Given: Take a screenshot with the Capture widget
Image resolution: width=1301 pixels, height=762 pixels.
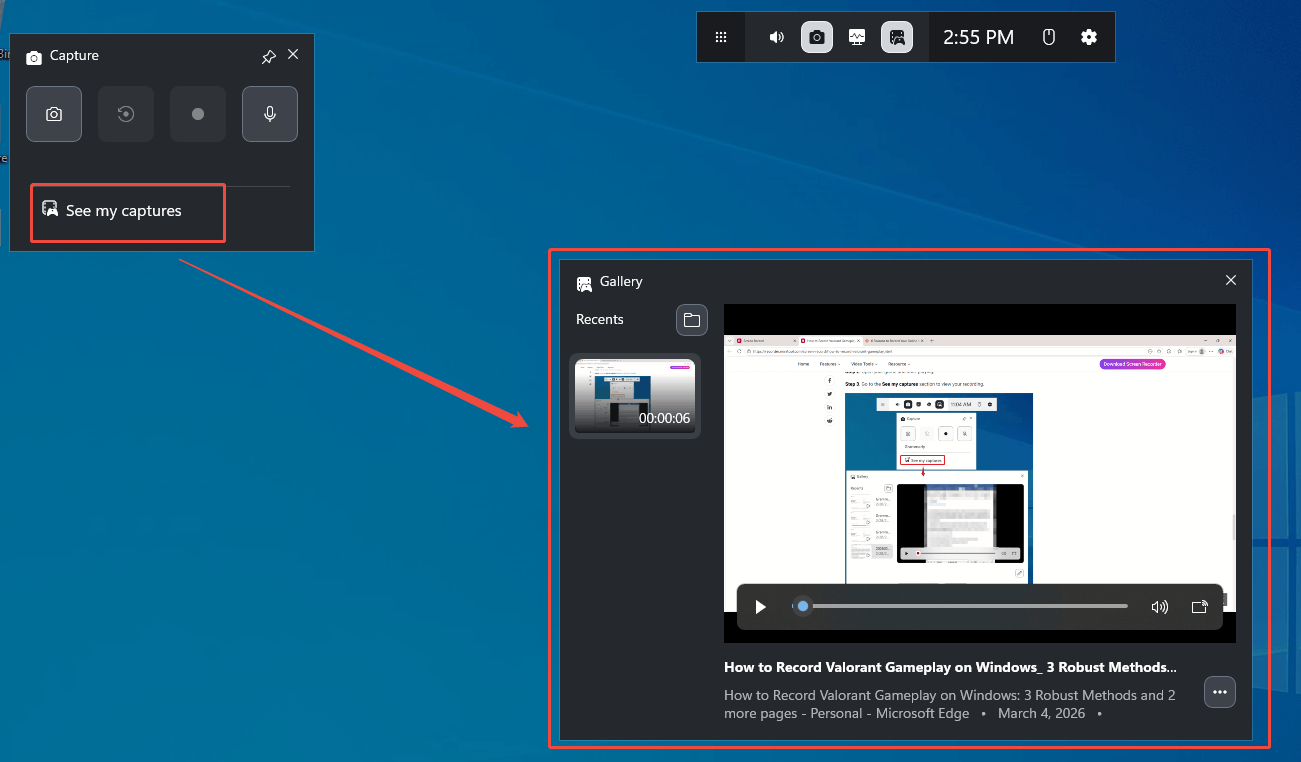Looking at the screenshot, I should click(x=54, y=114).
